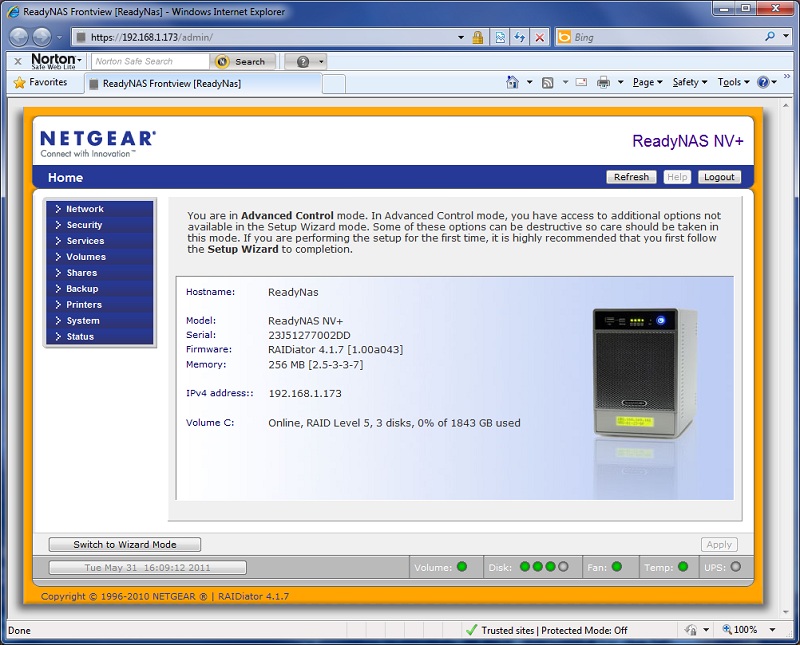
Task: Click the Fan status green LED
Action: 617,566
